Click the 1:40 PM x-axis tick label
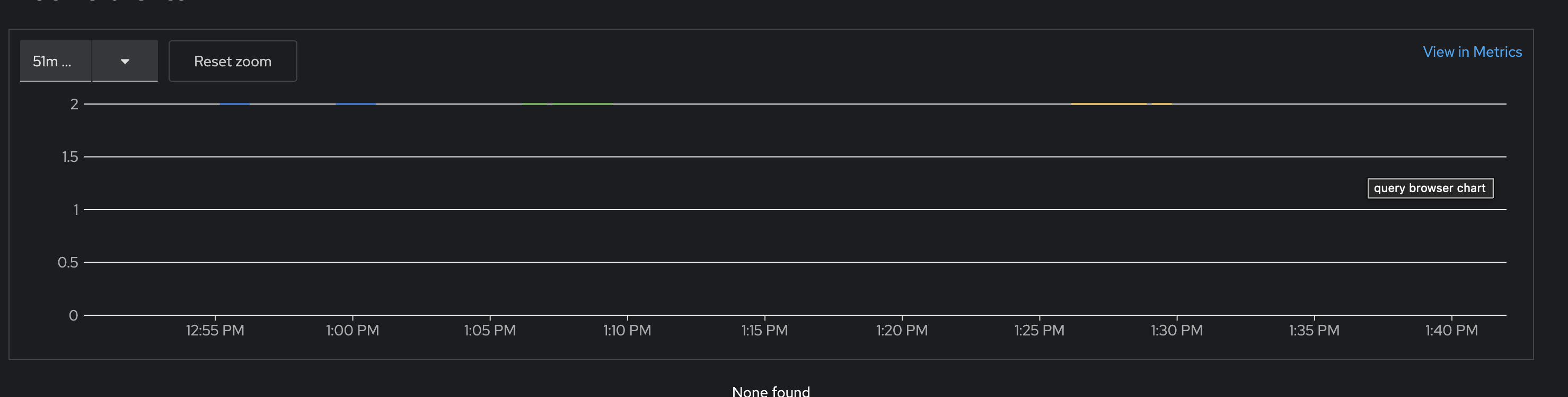The width and height of the screenshot is (1568, 397). point(1451,331)
